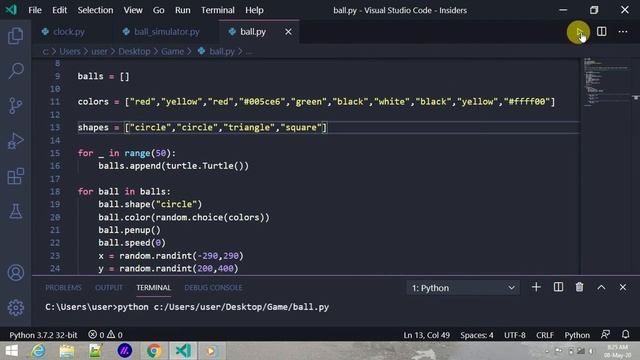
Task: Open the View menu
Action: point(133,10)
